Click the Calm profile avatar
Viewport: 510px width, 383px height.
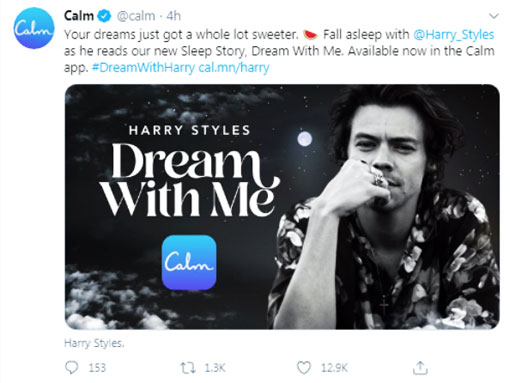34,28
